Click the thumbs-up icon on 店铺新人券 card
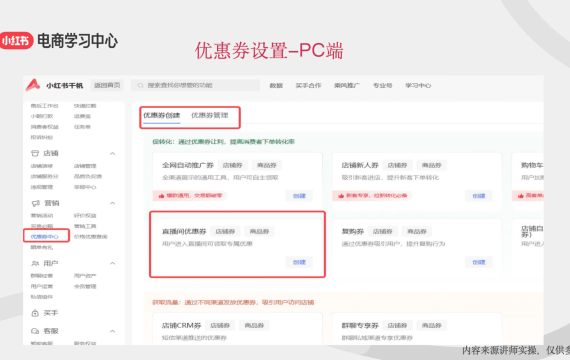Screen dimensions: 570x360 [341, 196]
